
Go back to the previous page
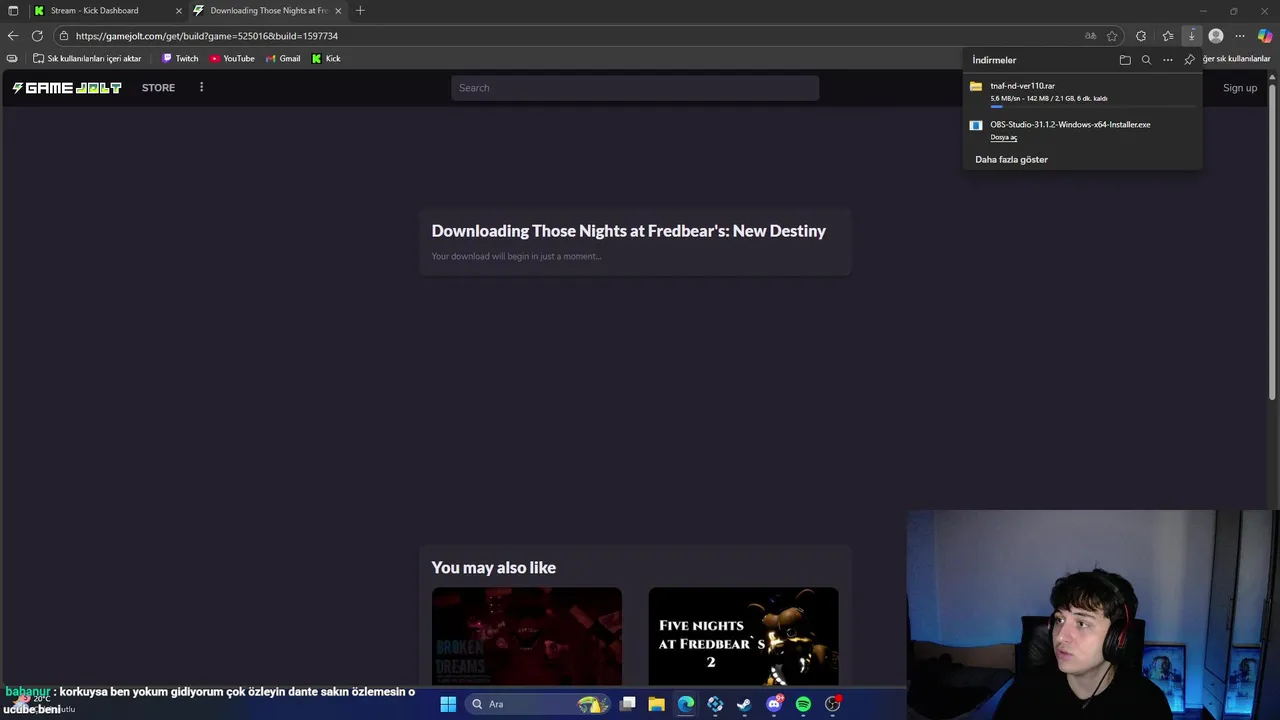coord(13,36)
